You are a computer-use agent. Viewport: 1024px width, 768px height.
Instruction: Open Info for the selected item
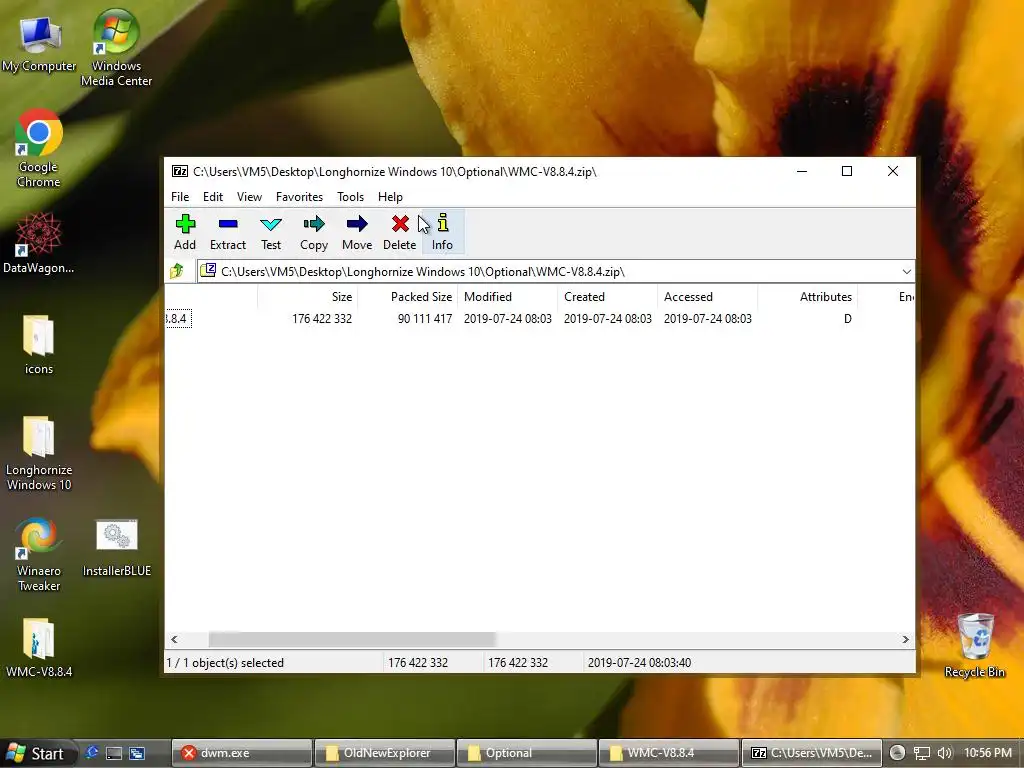442,232
